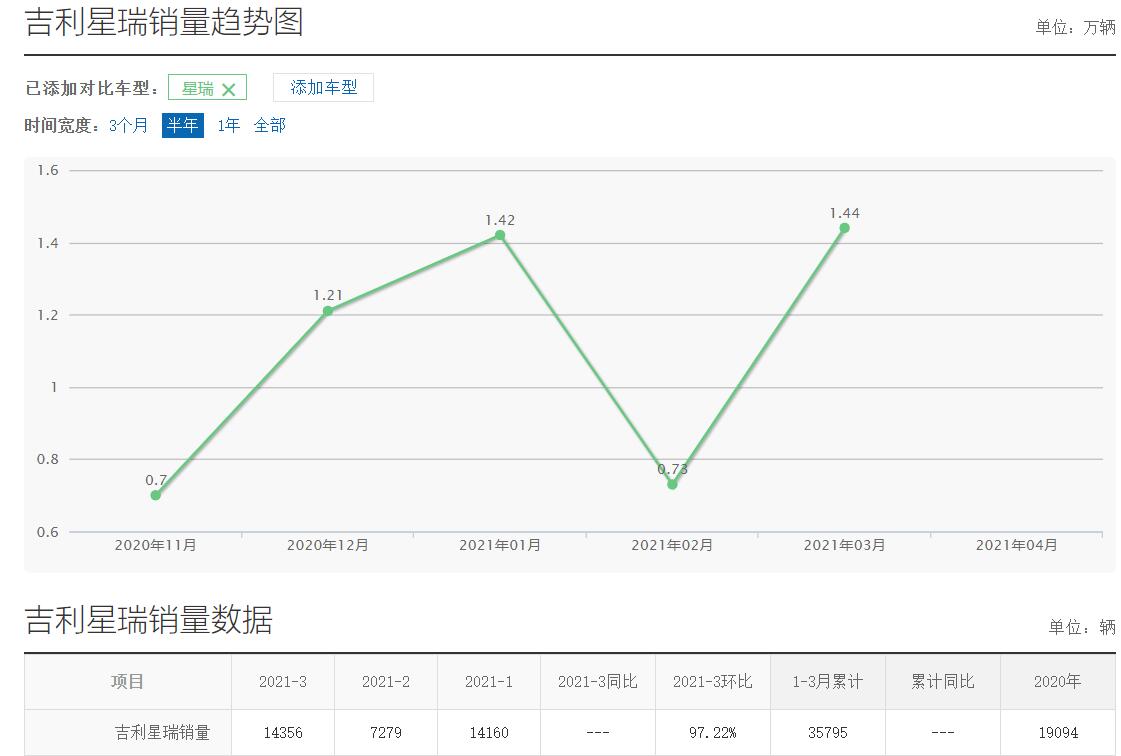This screenshot has height=756, width=1121.
Task: Click the 2021-3同比 column header
Action: [x=598, y=682]
